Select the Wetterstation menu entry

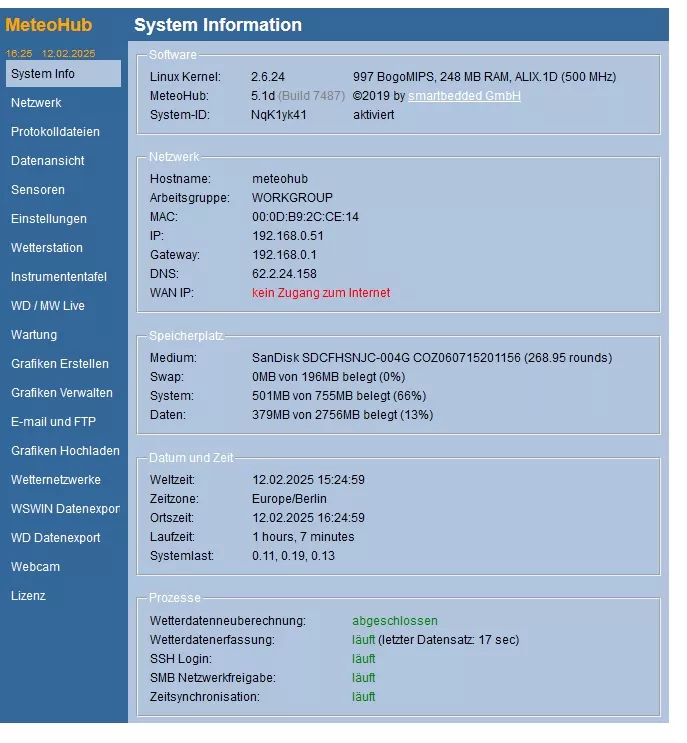(x=47, y=248)
